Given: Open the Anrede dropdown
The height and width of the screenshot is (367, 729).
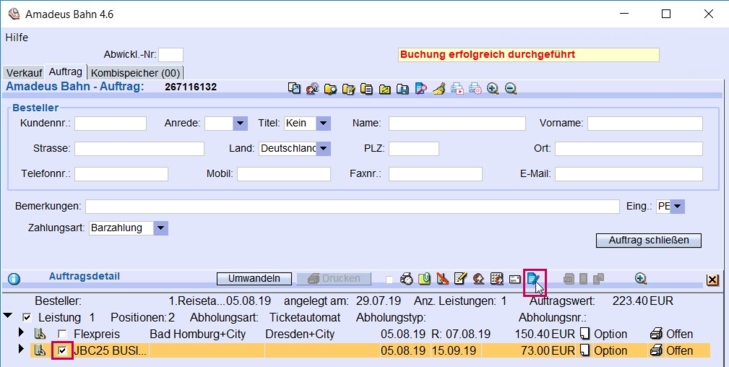Looking at the screenshot, I should (x=240, y=123).
